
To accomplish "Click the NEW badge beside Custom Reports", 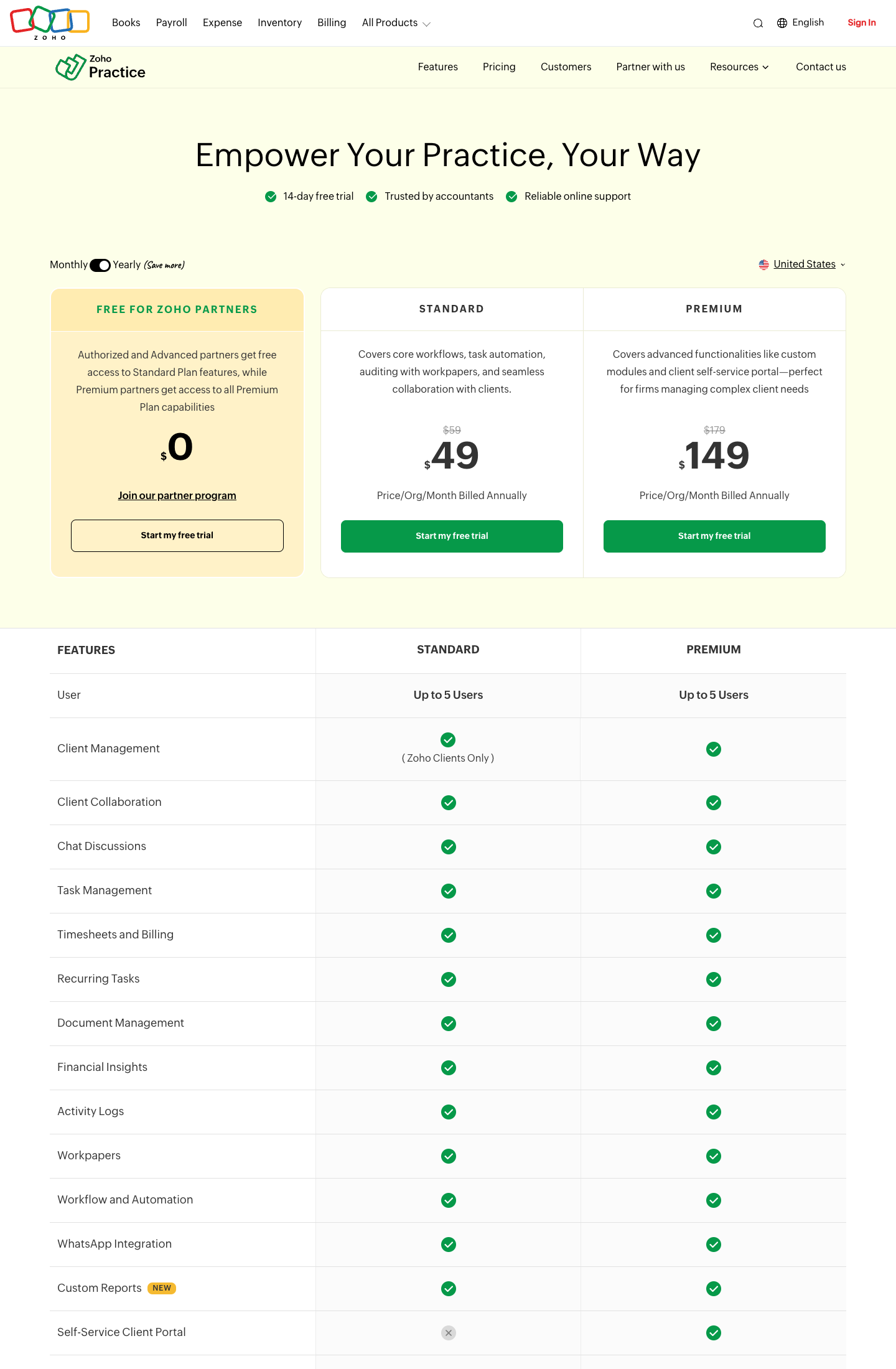I will coord(162,1288).
